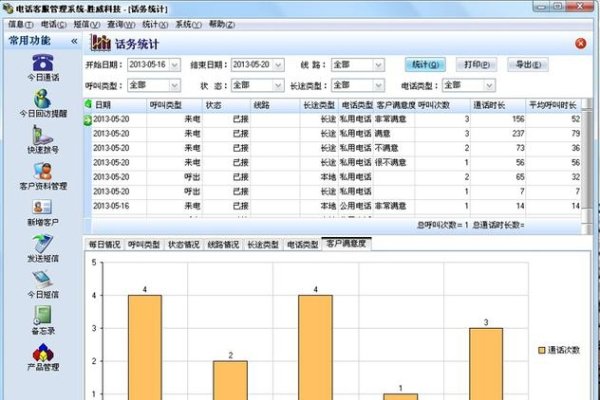600x400 pixels.
Task: Open 开始日期 date dropdown
Action: pos(174,65)
